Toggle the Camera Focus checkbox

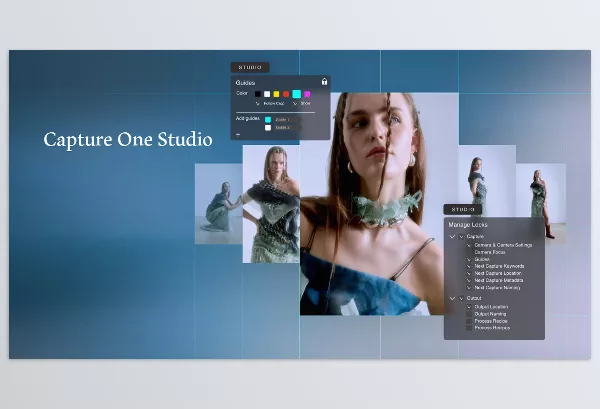click(469, 252)
